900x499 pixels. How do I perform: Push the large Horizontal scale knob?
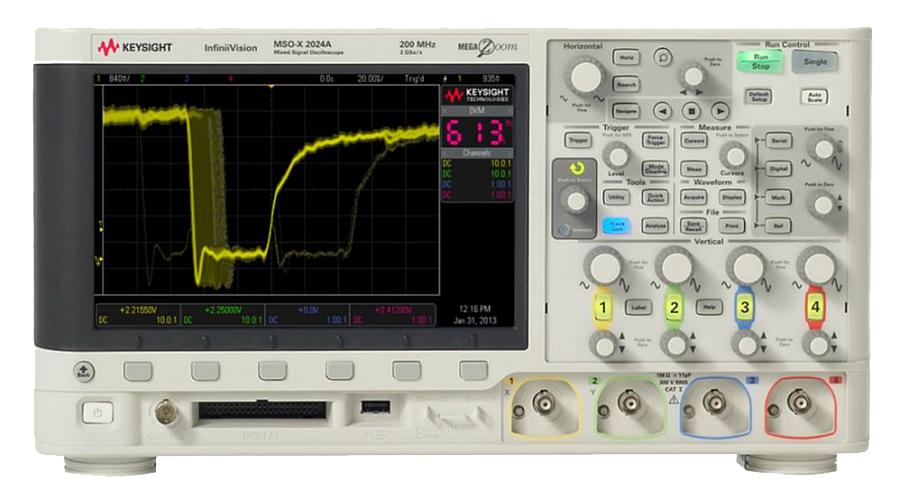[x=585, y=76]
